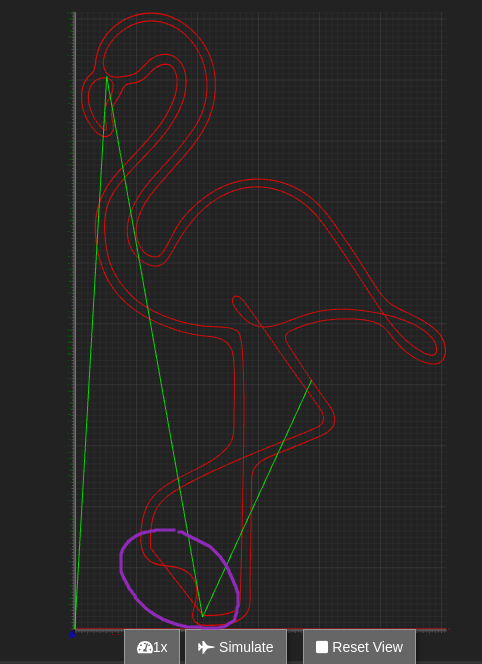482x664 pixels.
Task: Click the green vertical Y axis line
Action: 75,321
